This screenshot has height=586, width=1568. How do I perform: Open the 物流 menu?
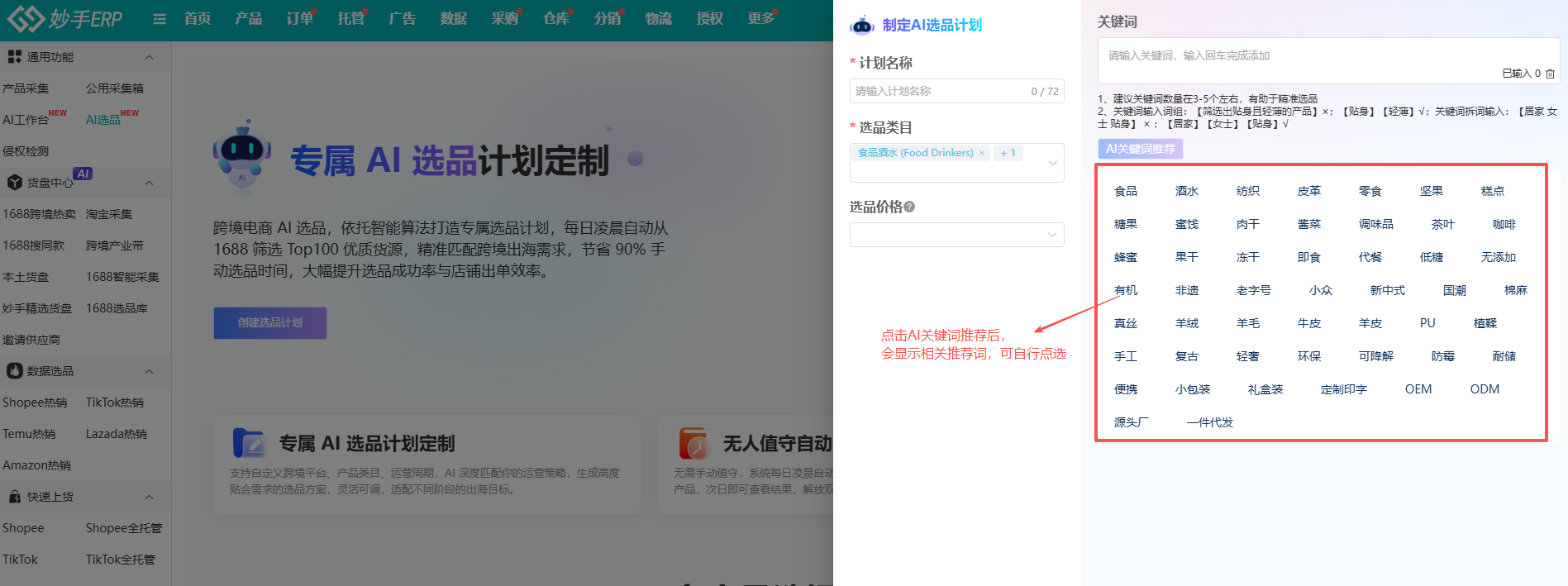659,18
